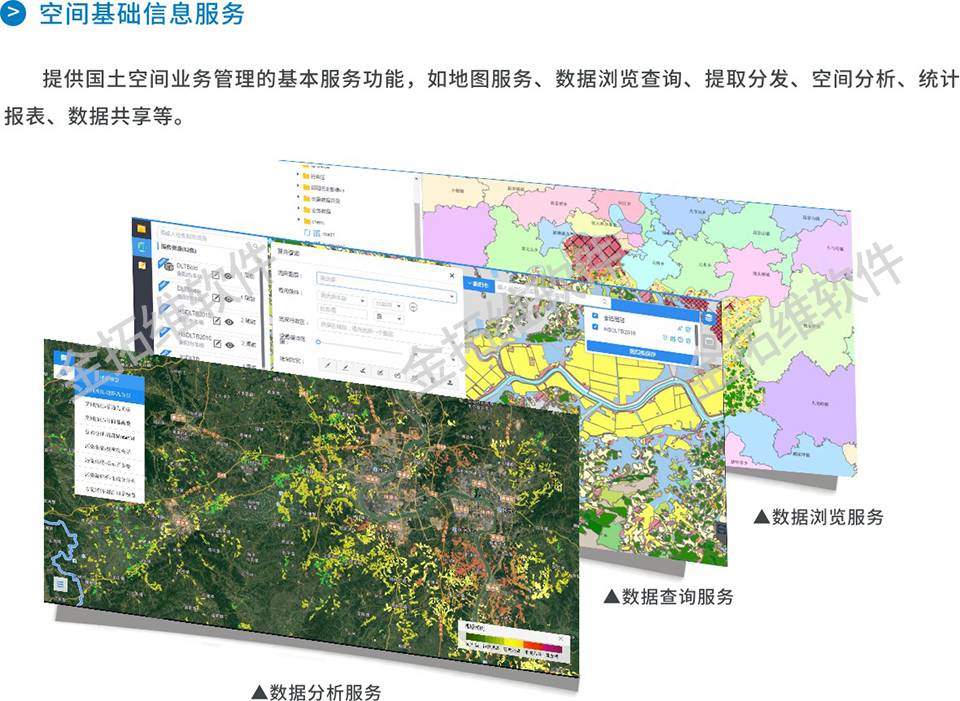This screenshot has width=960, height=701.
Task: Click the slider handle in the query dialog
Action: (x=318, y=342)
